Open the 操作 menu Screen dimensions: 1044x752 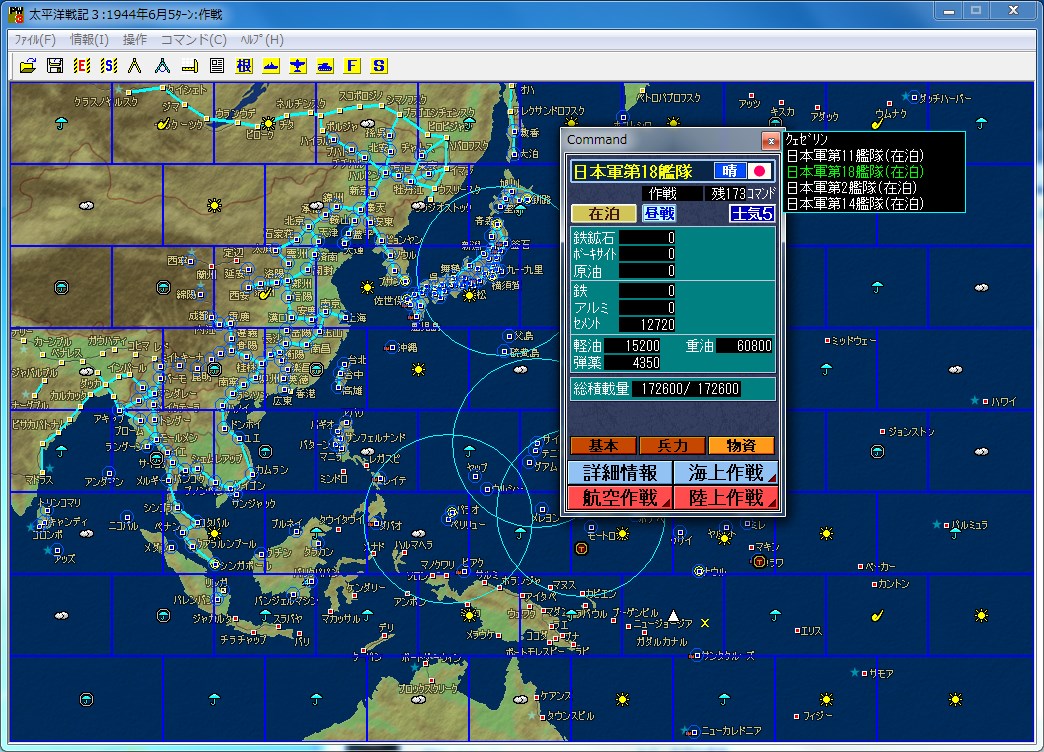[x=134, y=40]
